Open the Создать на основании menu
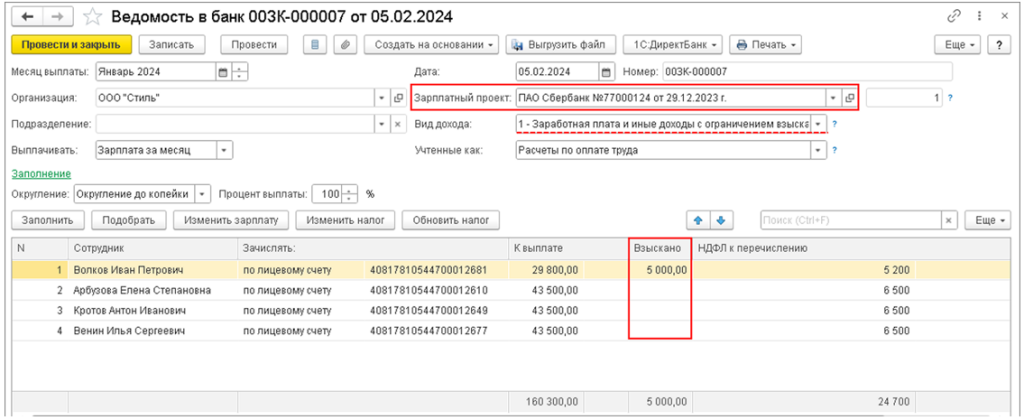This screenshot has height=420, width=1024. (431, 45)
